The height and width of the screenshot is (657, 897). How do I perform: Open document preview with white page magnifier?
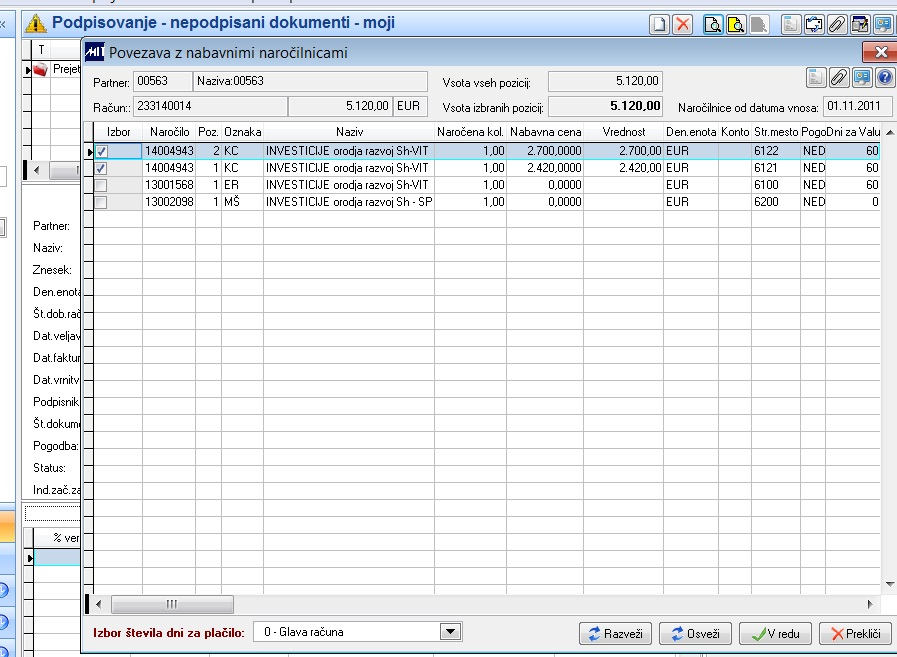coord(713,25)
